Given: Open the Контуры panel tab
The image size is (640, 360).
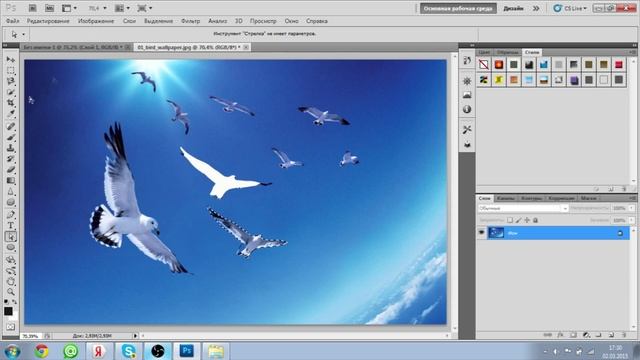Looking at the screenshot, I should [x=531, y=198].
